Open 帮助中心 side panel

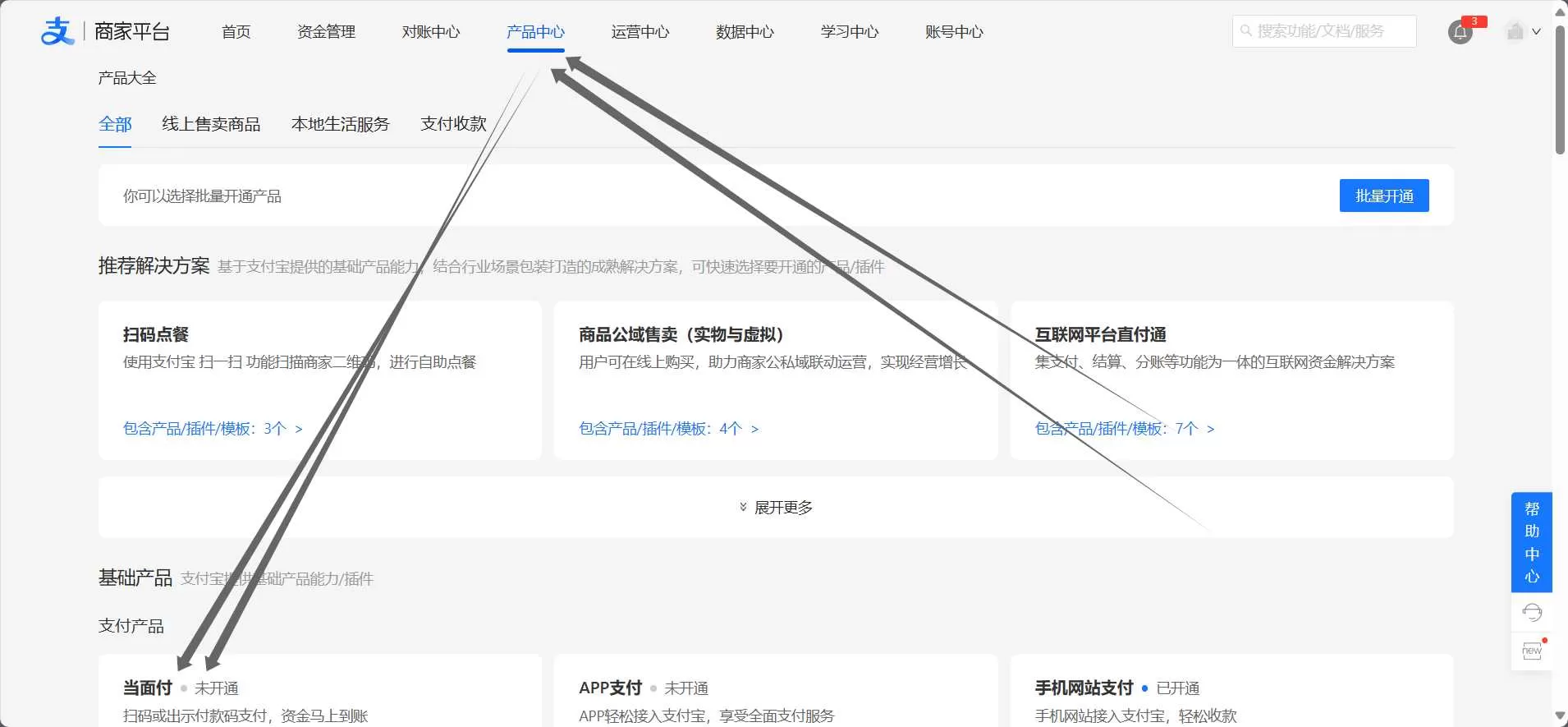pos(1532,542)
